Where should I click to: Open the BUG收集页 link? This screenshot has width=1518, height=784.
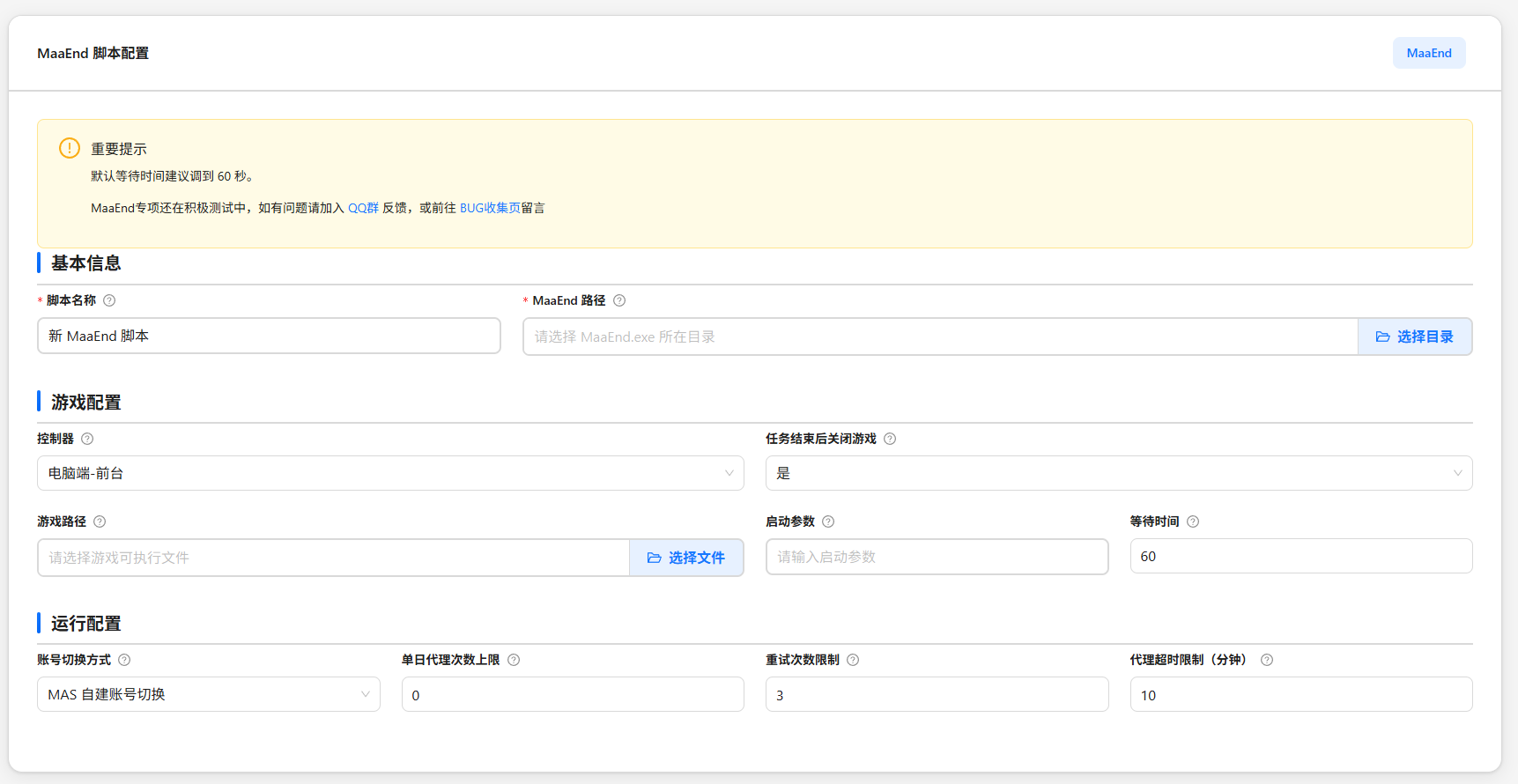(x=490, y=208)
